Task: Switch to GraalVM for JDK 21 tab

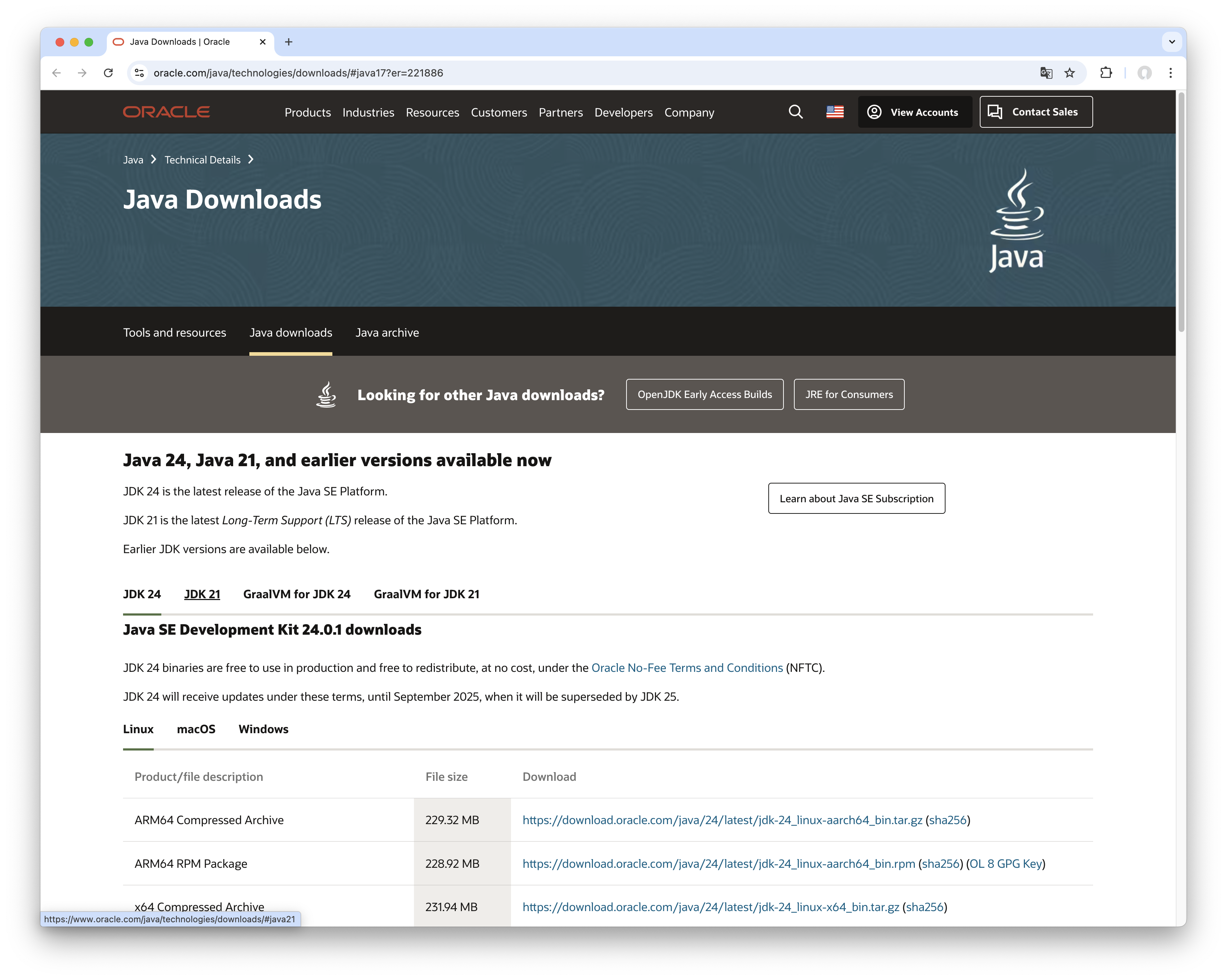Action: [x=426, y=594]
